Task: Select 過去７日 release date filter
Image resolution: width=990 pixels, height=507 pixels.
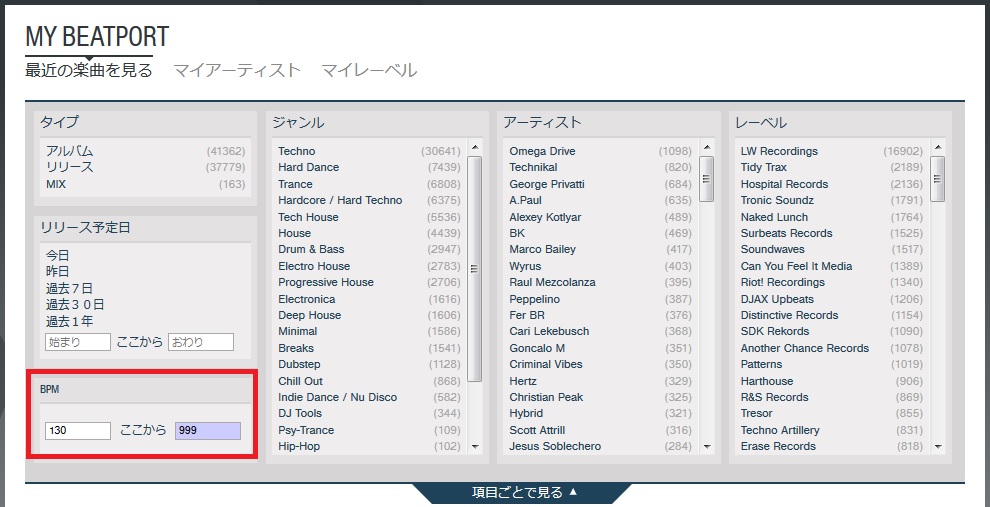Action: tap(69, 289)
